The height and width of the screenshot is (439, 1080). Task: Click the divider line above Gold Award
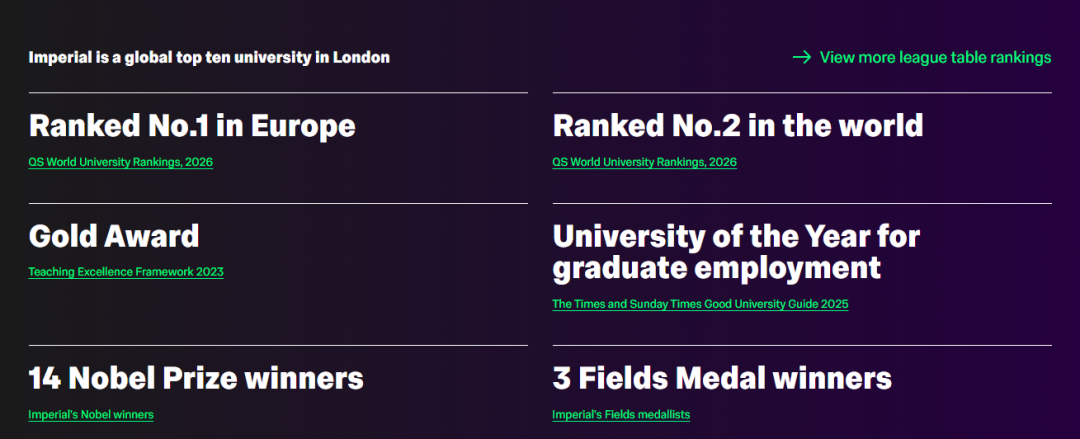coord(278,203)
